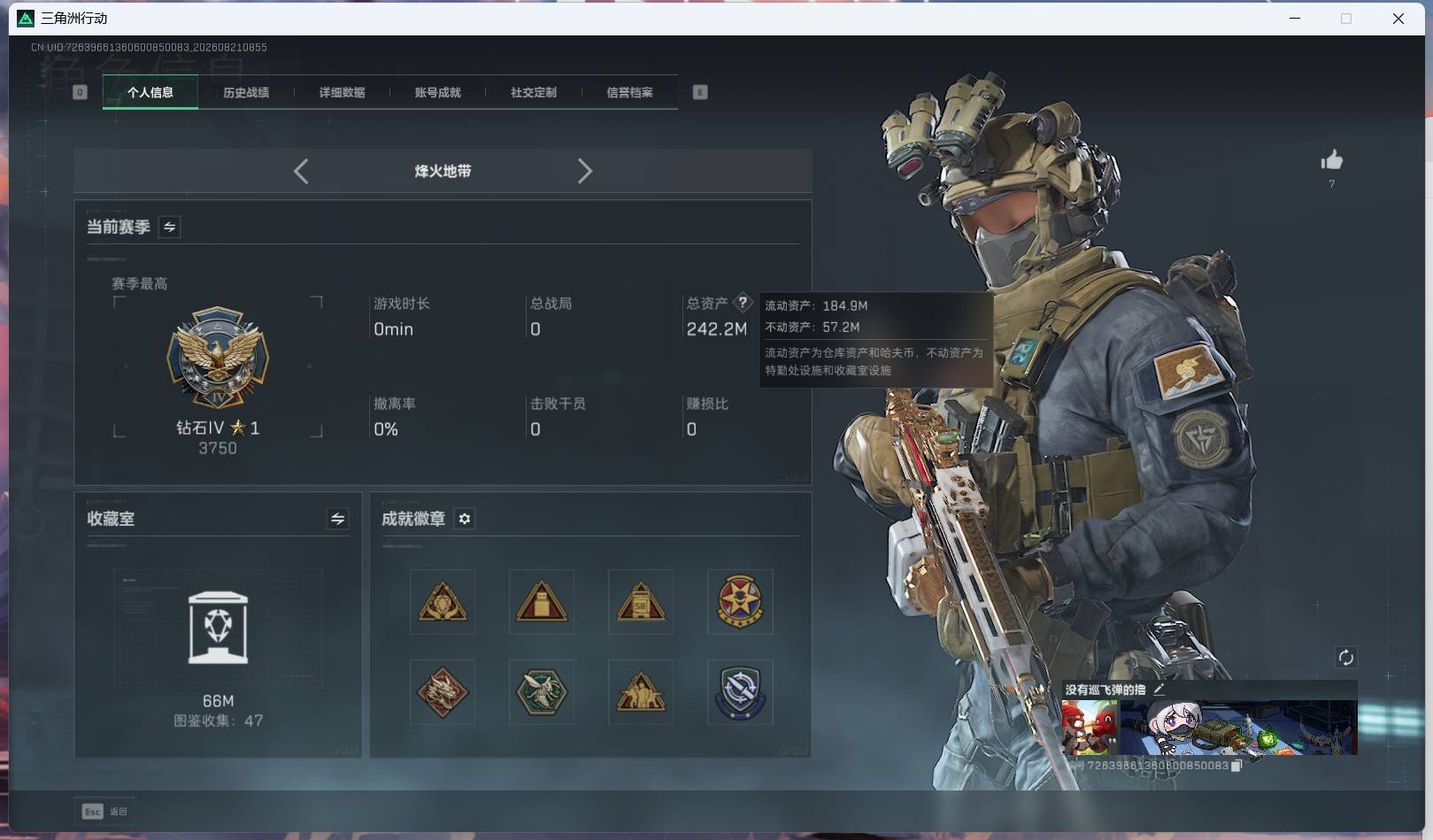The width and height of the screenshot is (1433, 840).
Task: Select the 社交定制 tab
Action: point(534,92)
